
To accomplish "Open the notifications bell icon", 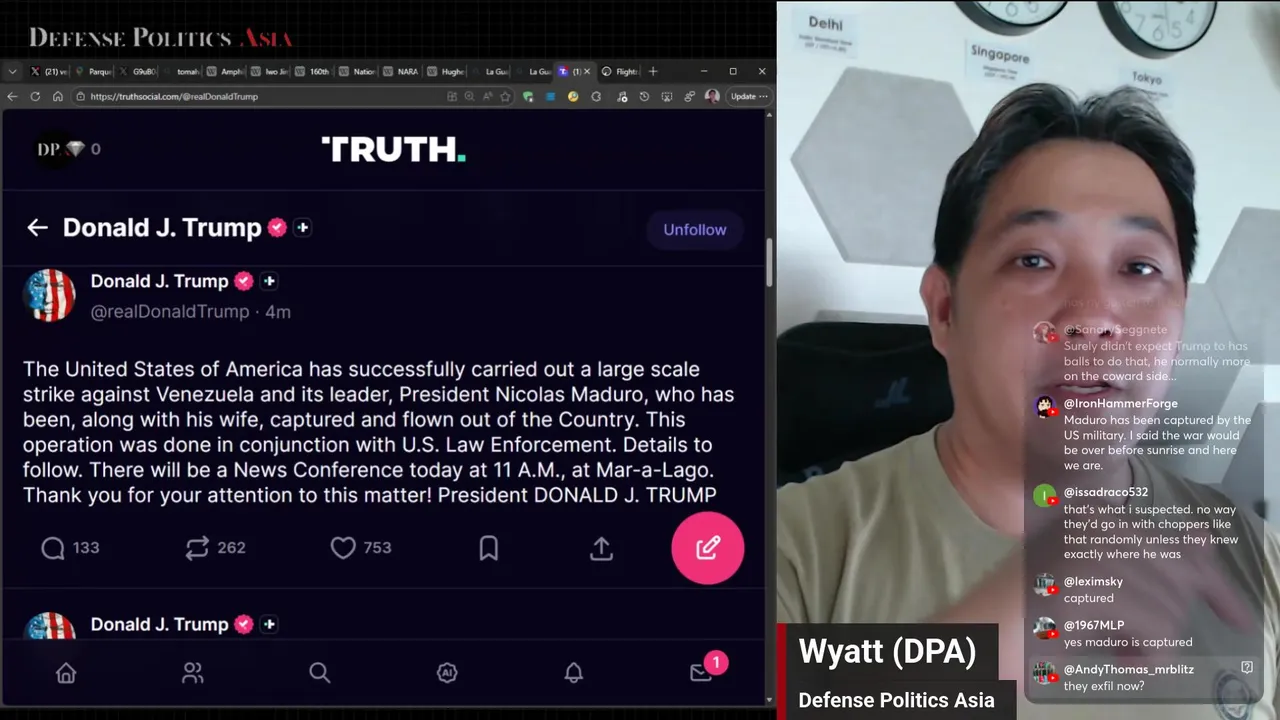I will pos(574,673).
